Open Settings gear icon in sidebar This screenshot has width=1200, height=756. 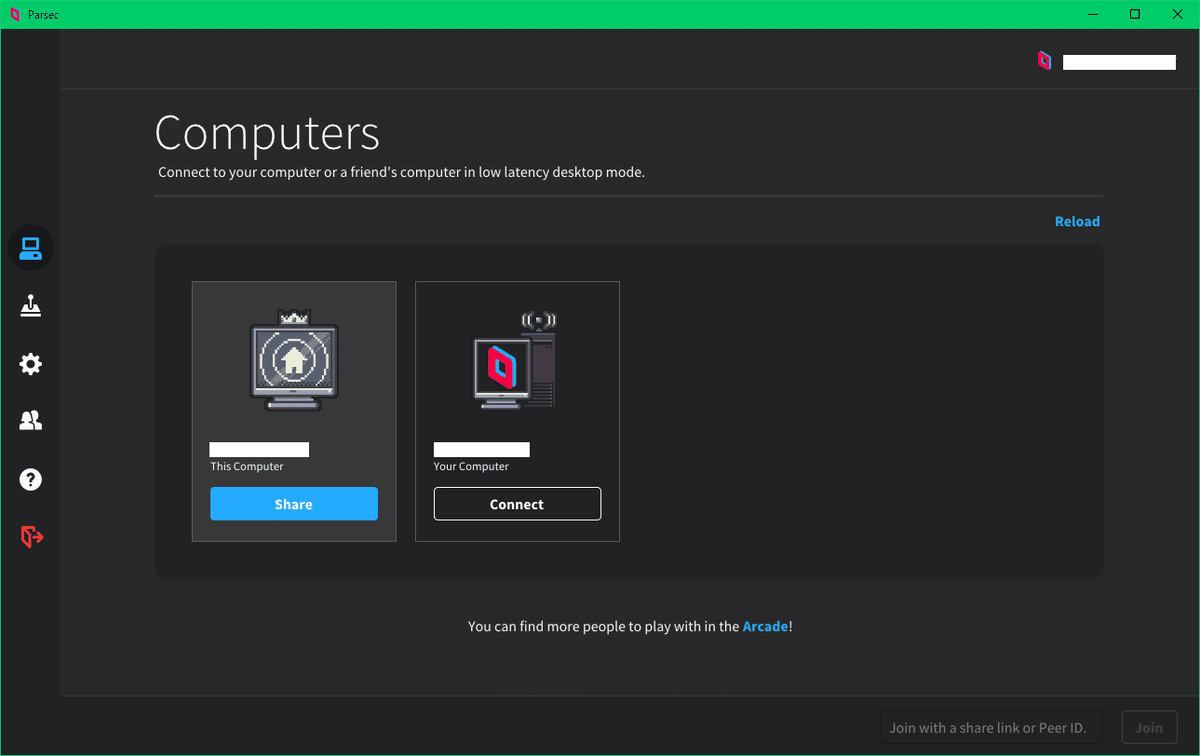point(31,364)
